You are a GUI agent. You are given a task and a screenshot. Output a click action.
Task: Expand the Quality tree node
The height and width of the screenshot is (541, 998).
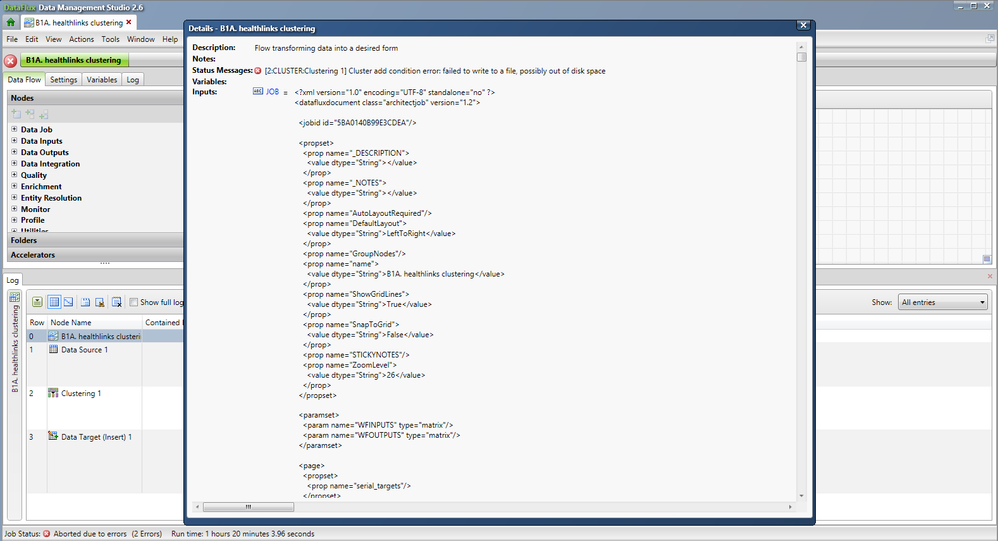pos(14,175)
